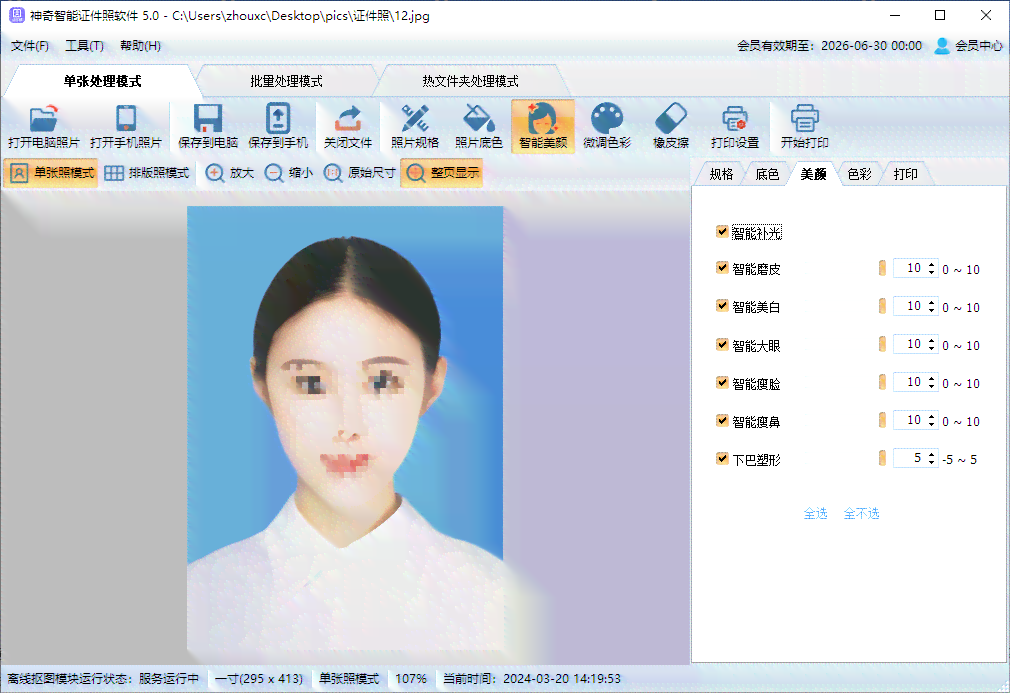1010x693 pixels.
Task: Switch to 排版照模式 grid view
Action: coord(147,173)
